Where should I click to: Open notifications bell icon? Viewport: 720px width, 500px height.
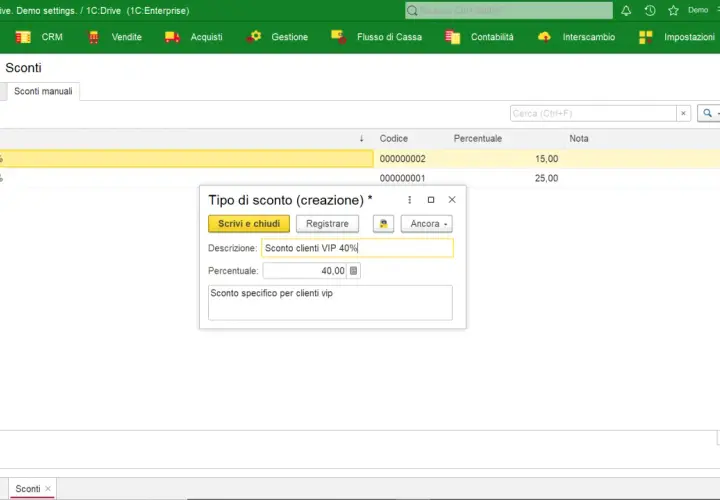tap(626, 11)
